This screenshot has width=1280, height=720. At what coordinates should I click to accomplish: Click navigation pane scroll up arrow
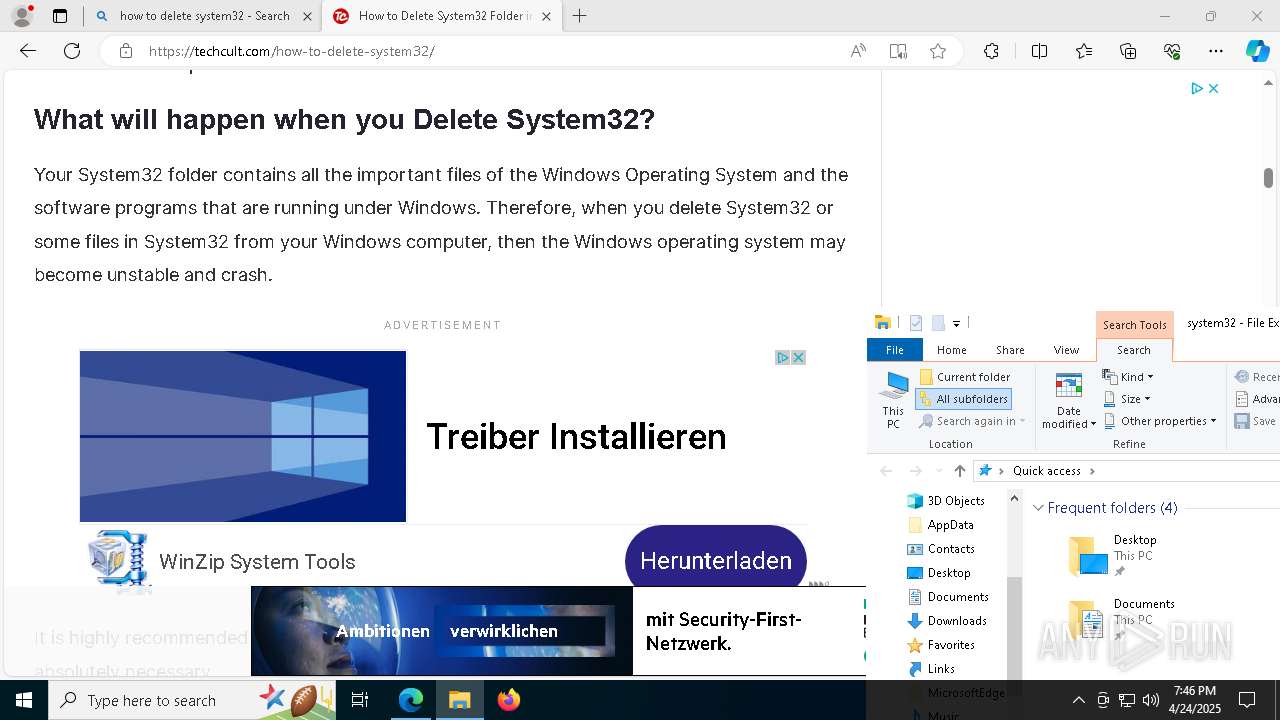1014,498
